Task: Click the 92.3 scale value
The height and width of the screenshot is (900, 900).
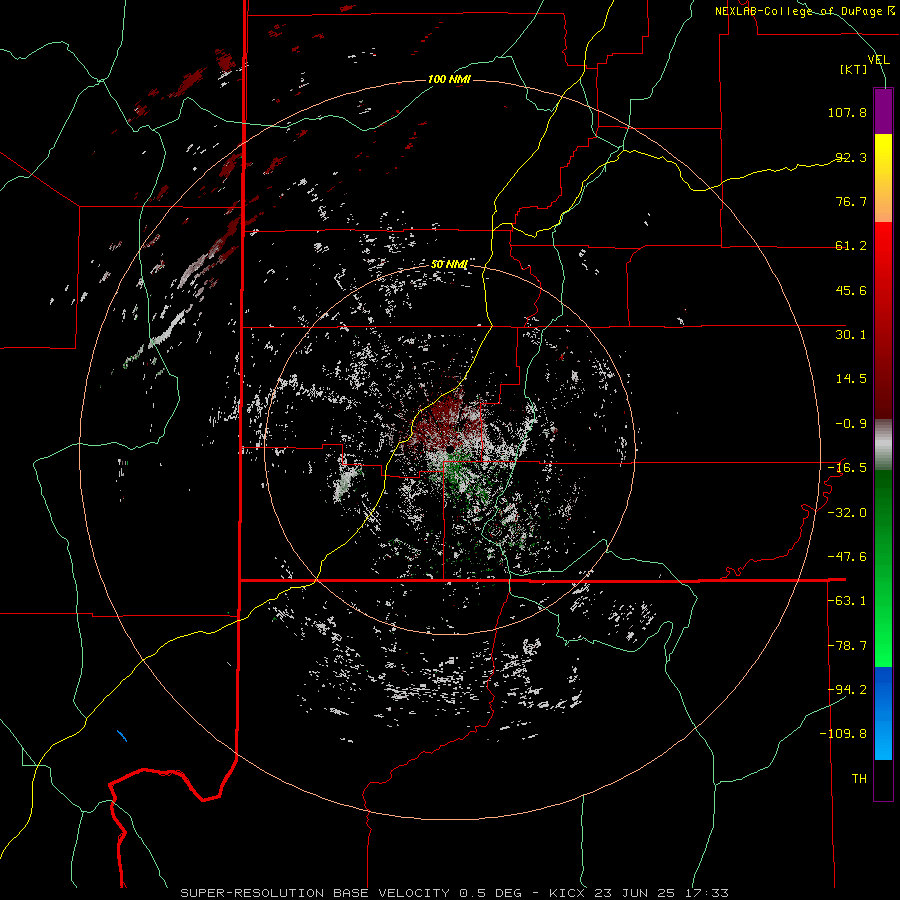Action: 851,157
